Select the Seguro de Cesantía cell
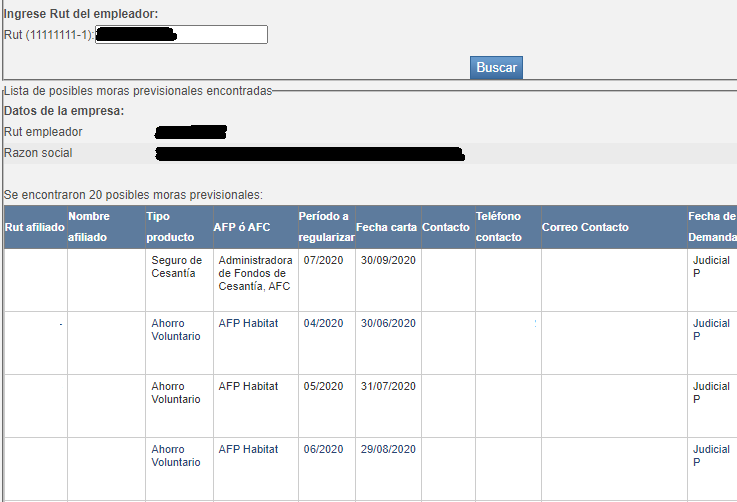The image size is (737, 502). click(x=177, y=267)
